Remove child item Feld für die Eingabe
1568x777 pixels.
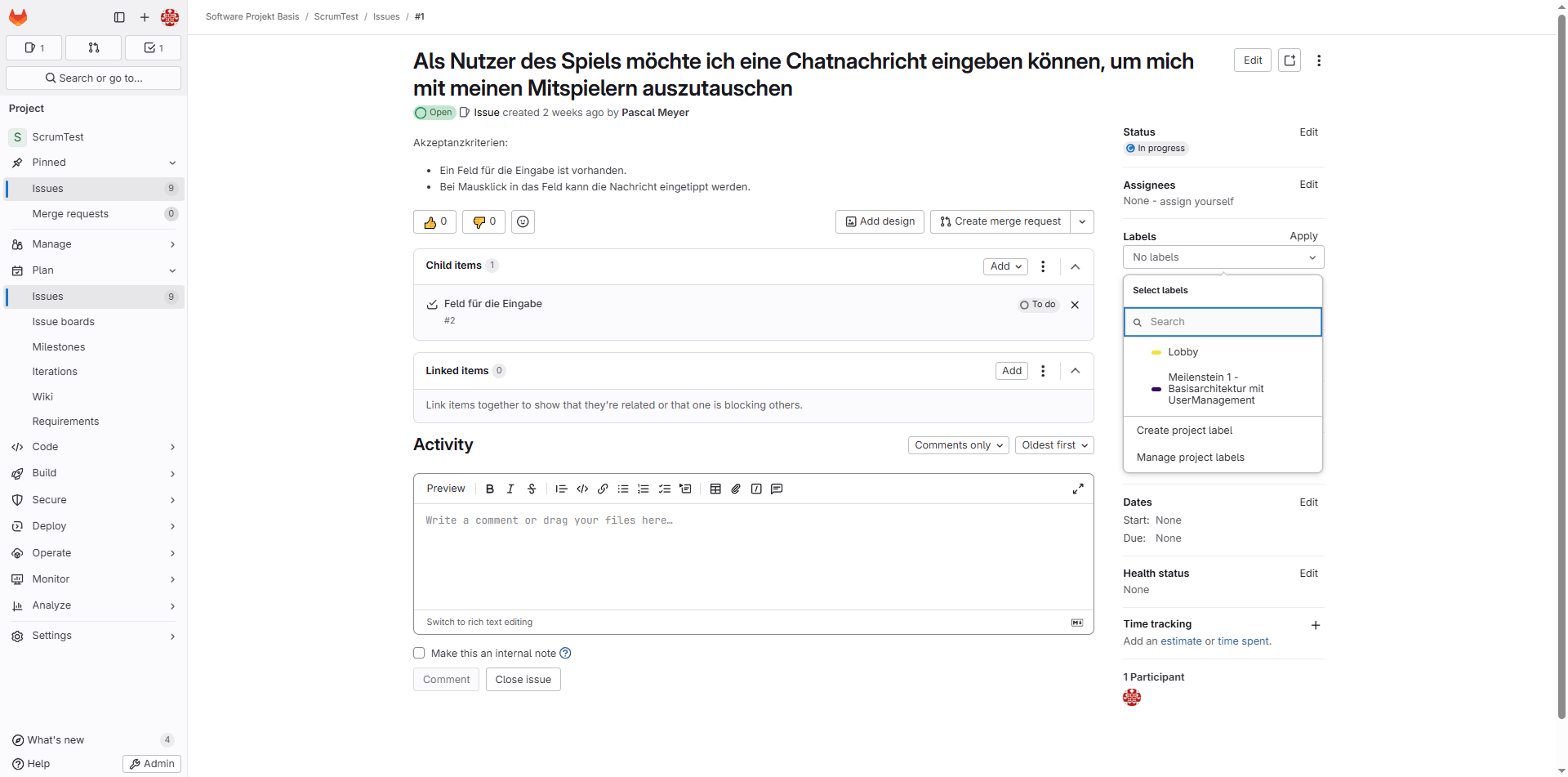(1075, 305)
